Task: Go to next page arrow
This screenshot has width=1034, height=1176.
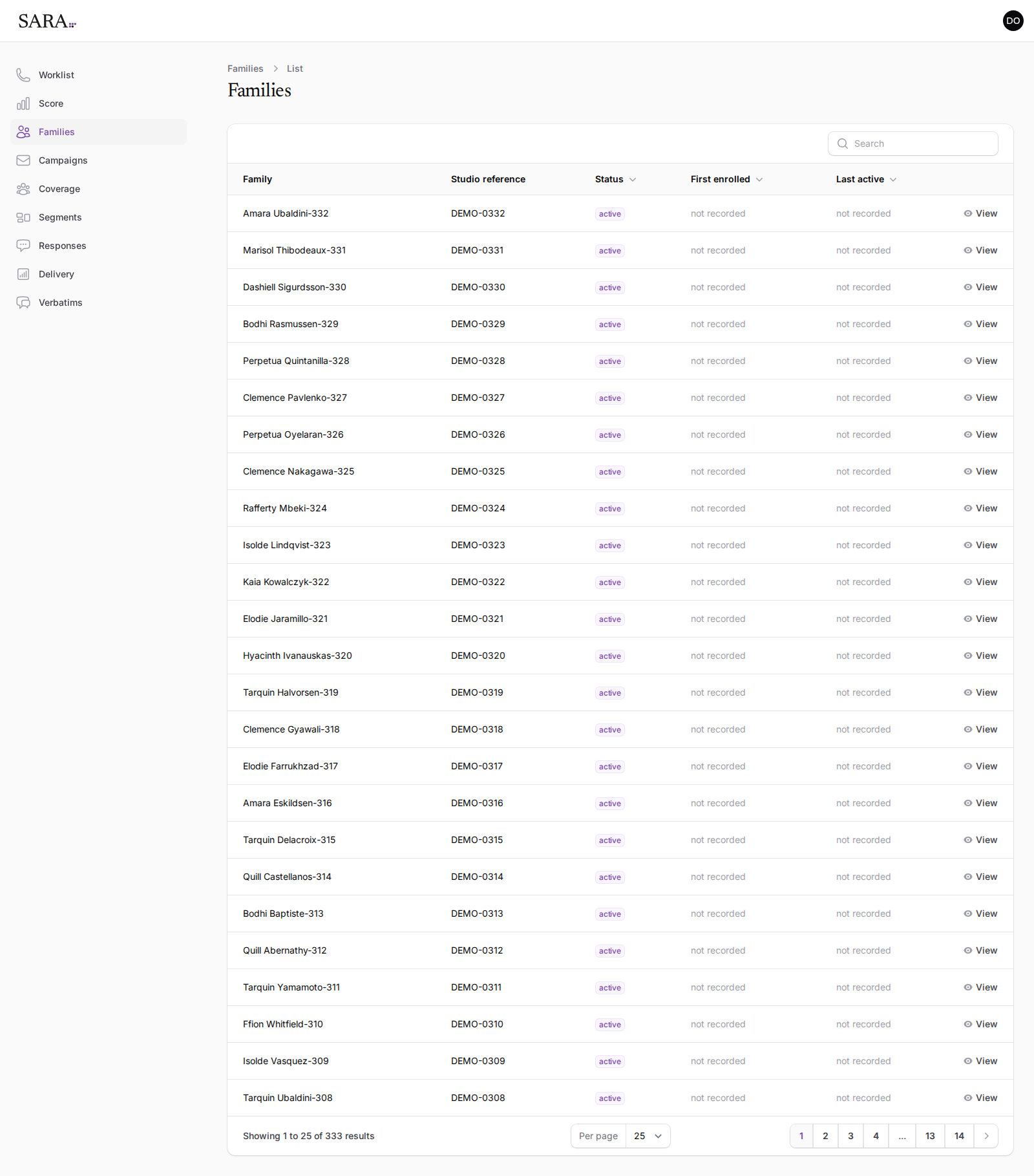Action: click(x=986, y=1136)
